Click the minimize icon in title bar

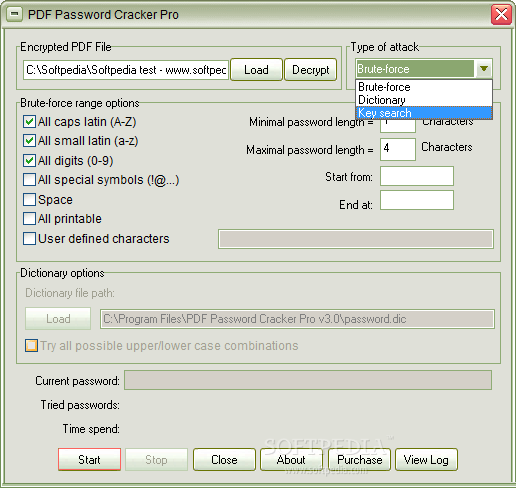point(14,15)
